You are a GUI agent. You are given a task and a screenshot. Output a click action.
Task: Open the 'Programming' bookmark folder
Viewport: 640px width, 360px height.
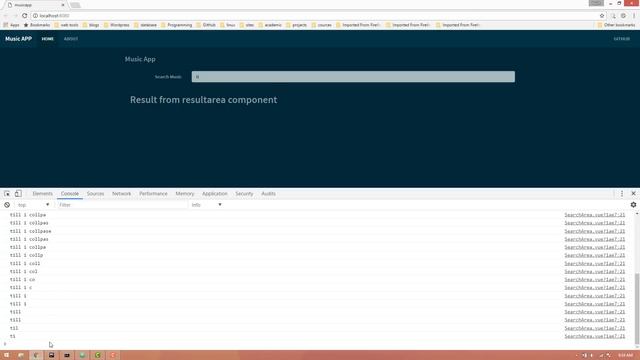pyautogui.click(x=176, y=25)
